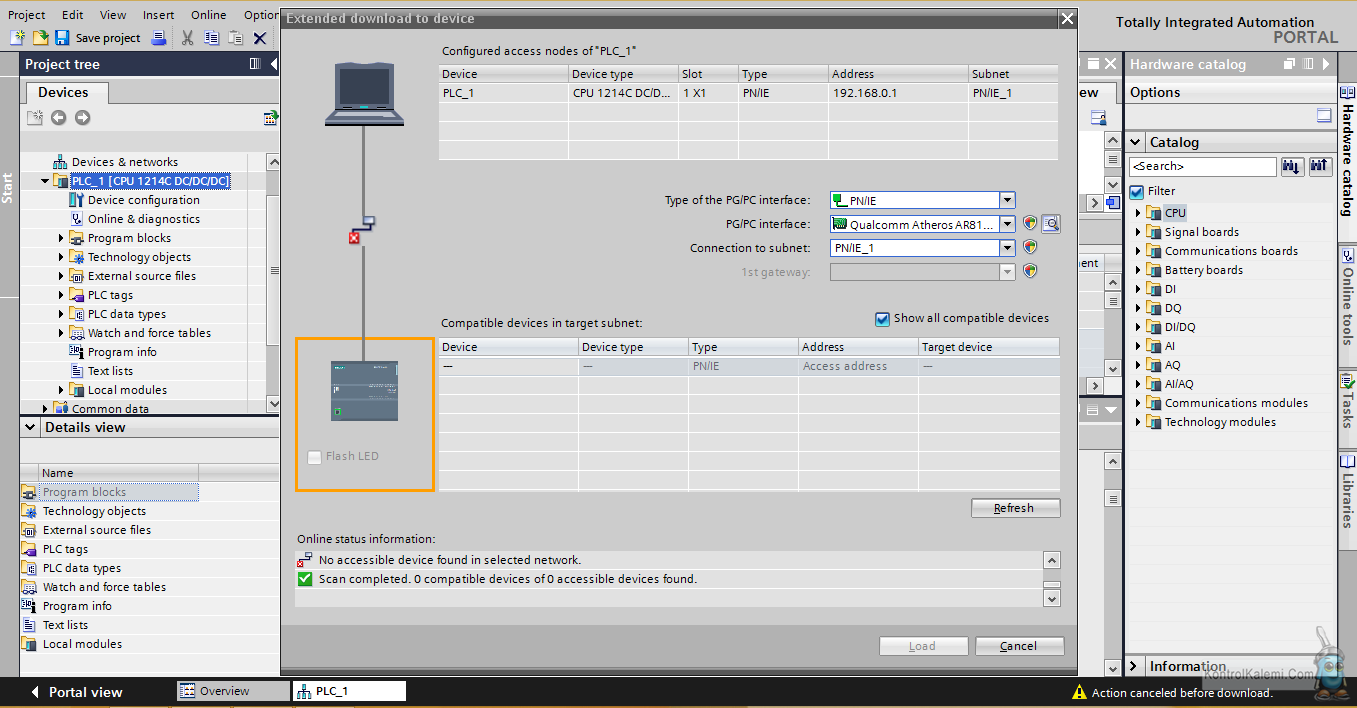Click search-up icon in Hardware catalog
Image resolution: width=1357 pixels, height=708 pixels.
1320,166
